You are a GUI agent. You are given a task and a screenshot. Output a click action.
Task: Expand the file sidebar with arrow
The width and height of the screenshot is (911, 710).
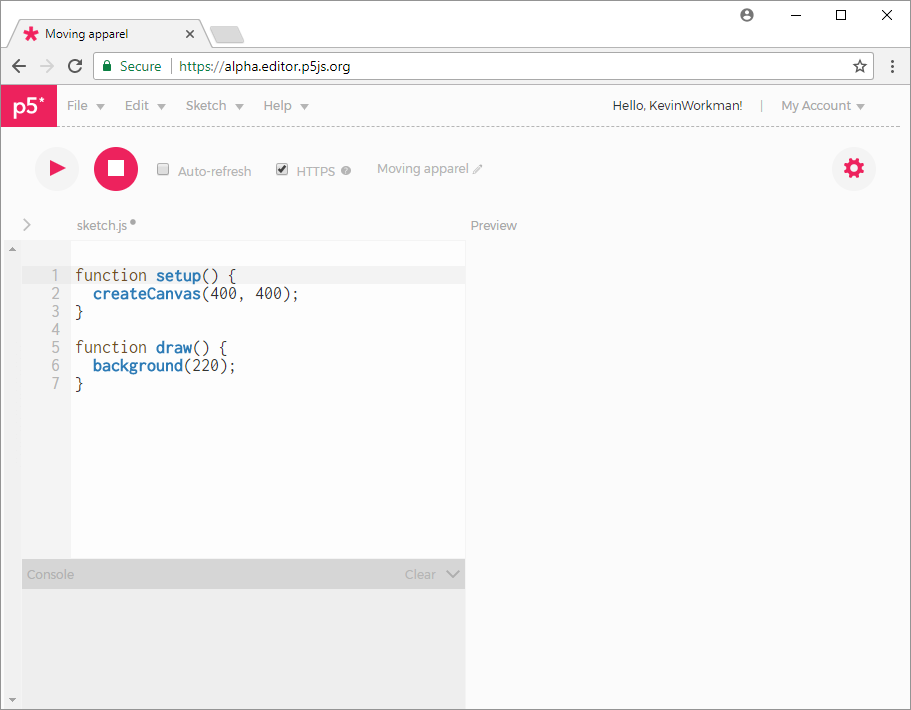click(27, 225)
